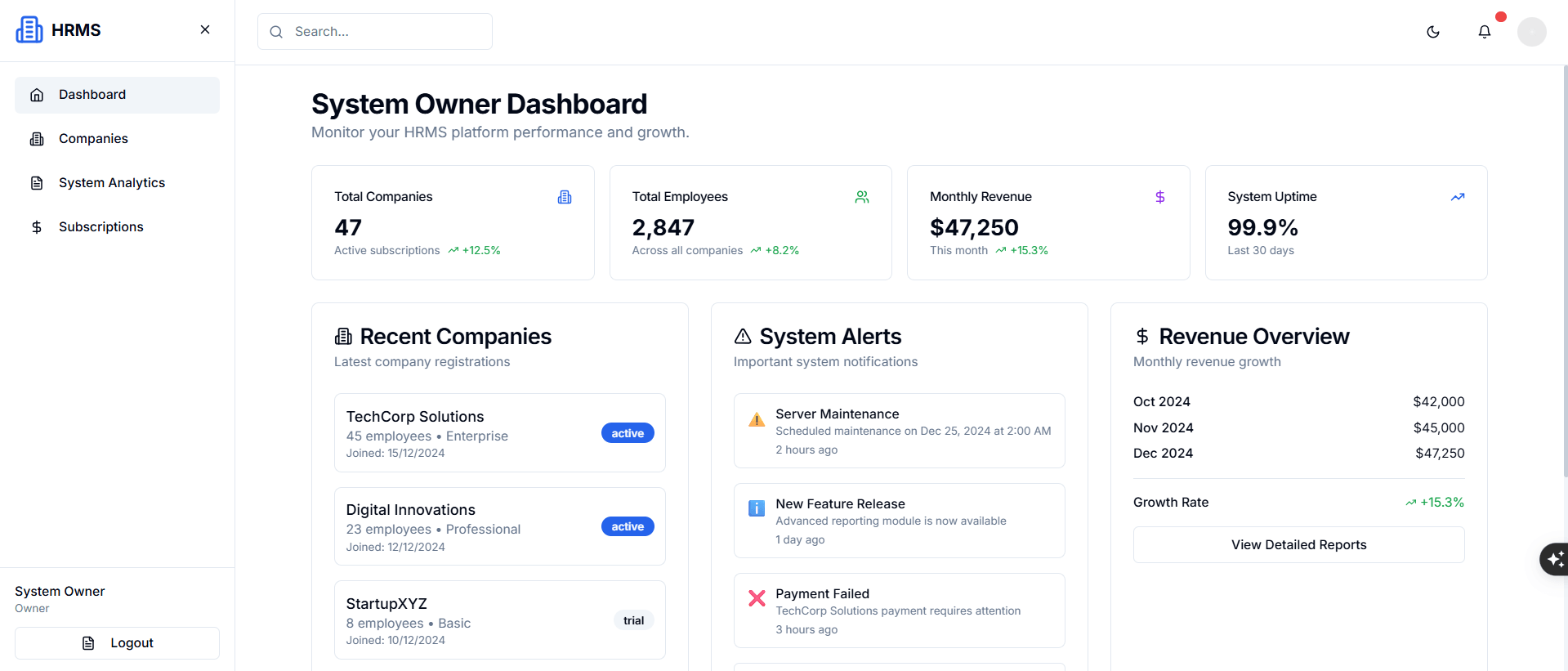
Task: Toggle dark mode with the moon icon
Action: click(x=1432, y=32)
